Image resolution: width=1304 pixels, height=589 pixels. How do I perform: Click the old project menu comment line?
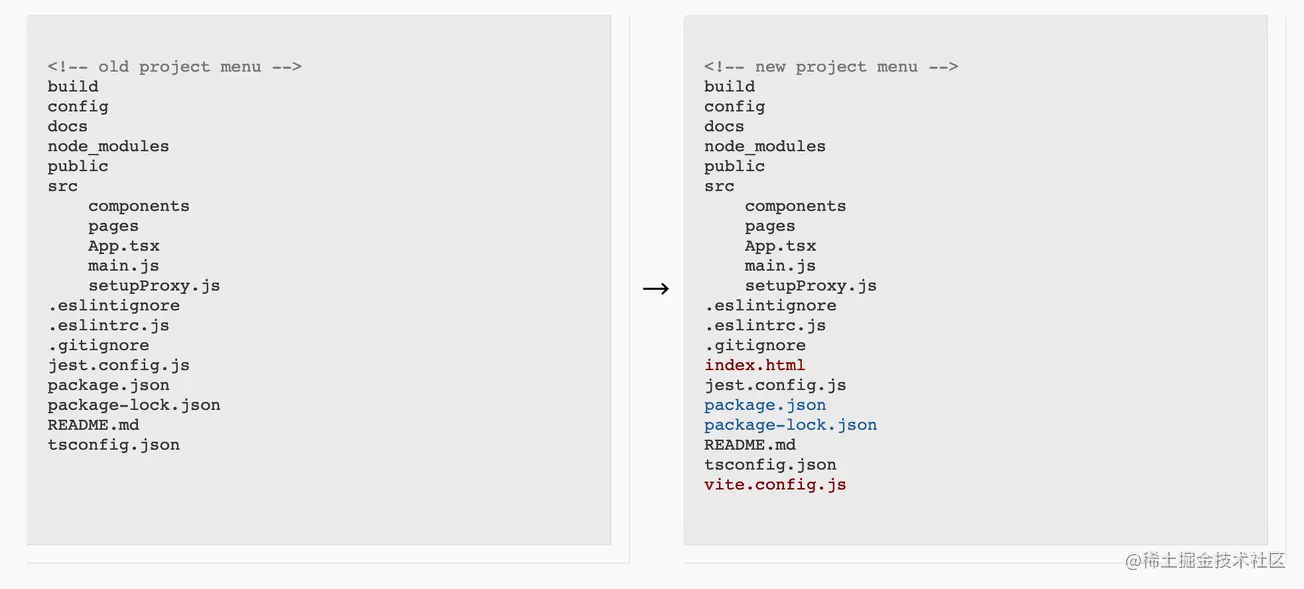pyautogui.click(x=175, y=67)
